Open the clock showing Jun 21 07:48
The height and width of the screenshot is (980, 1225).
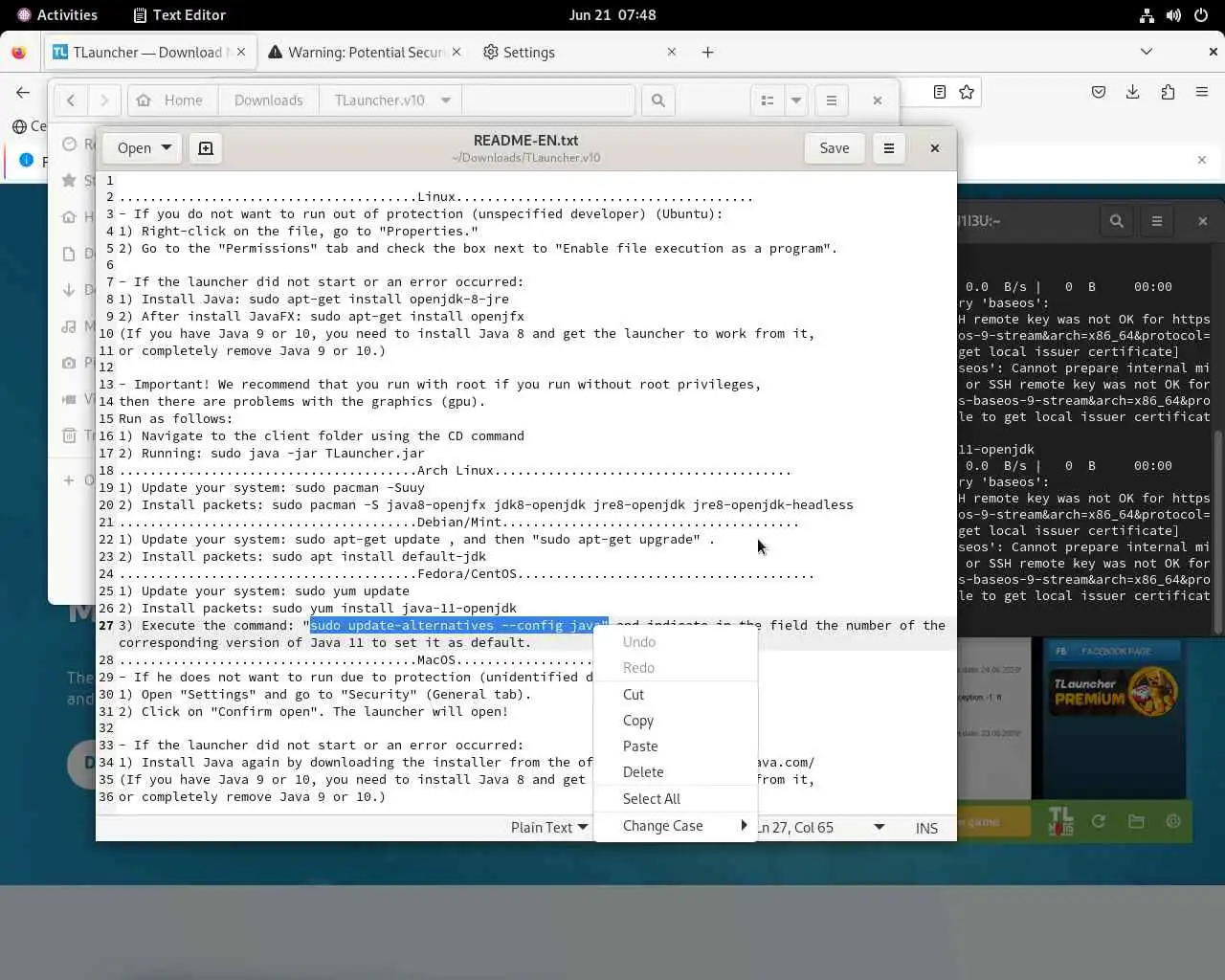612,15
